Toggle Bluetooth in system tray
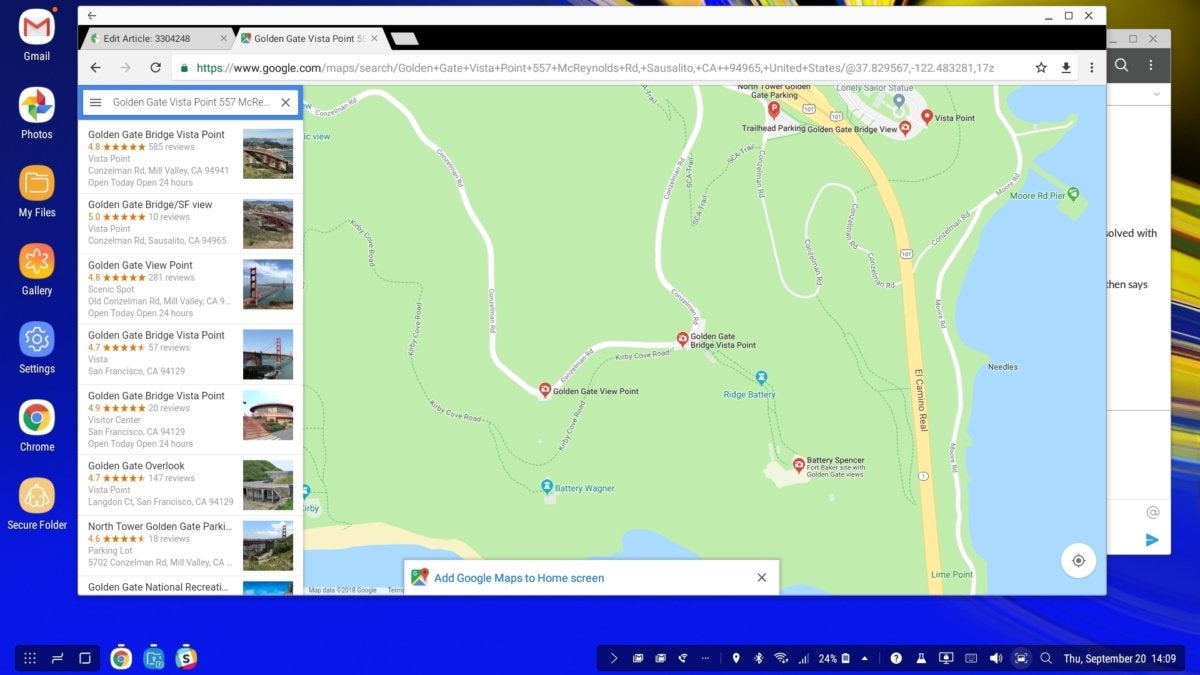Image resolution: width=1200 pixels, height=675 pixels. tap(758, 658)
